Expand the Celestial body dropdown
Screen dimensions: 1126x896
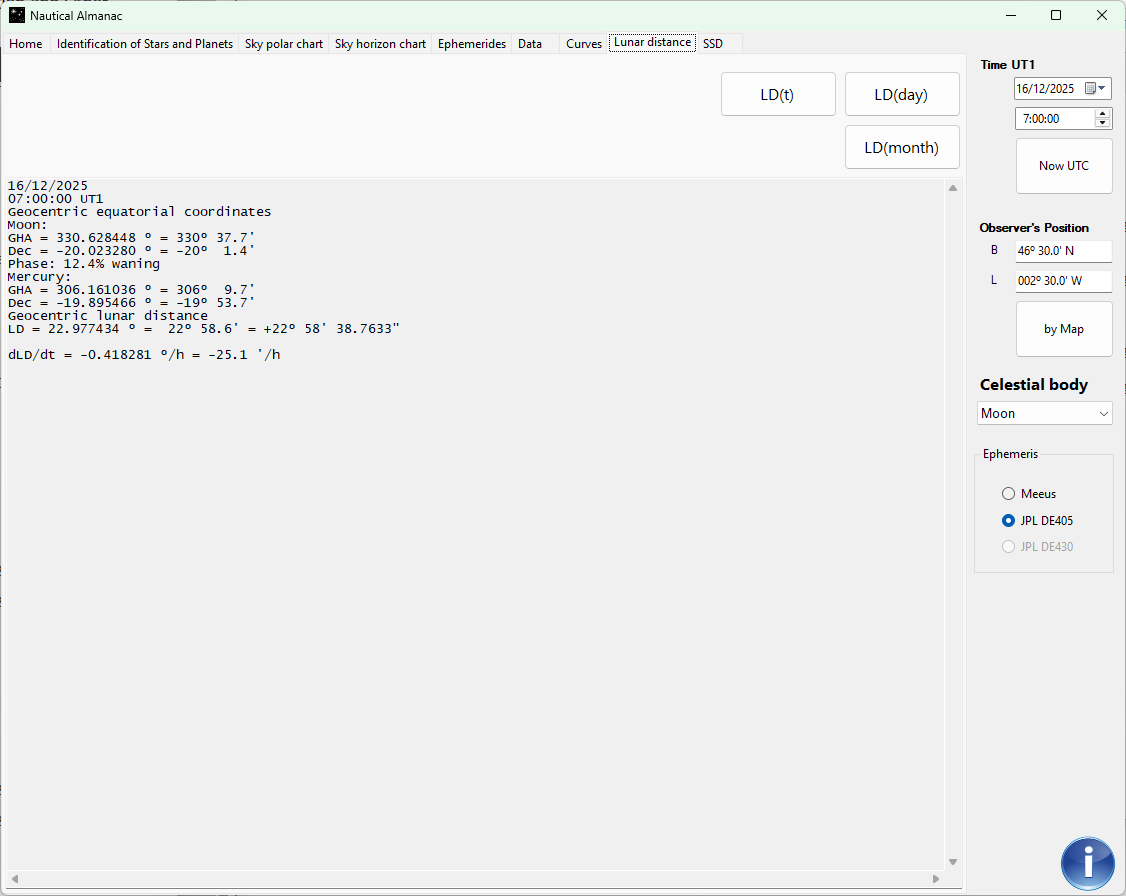[1103, 413]
